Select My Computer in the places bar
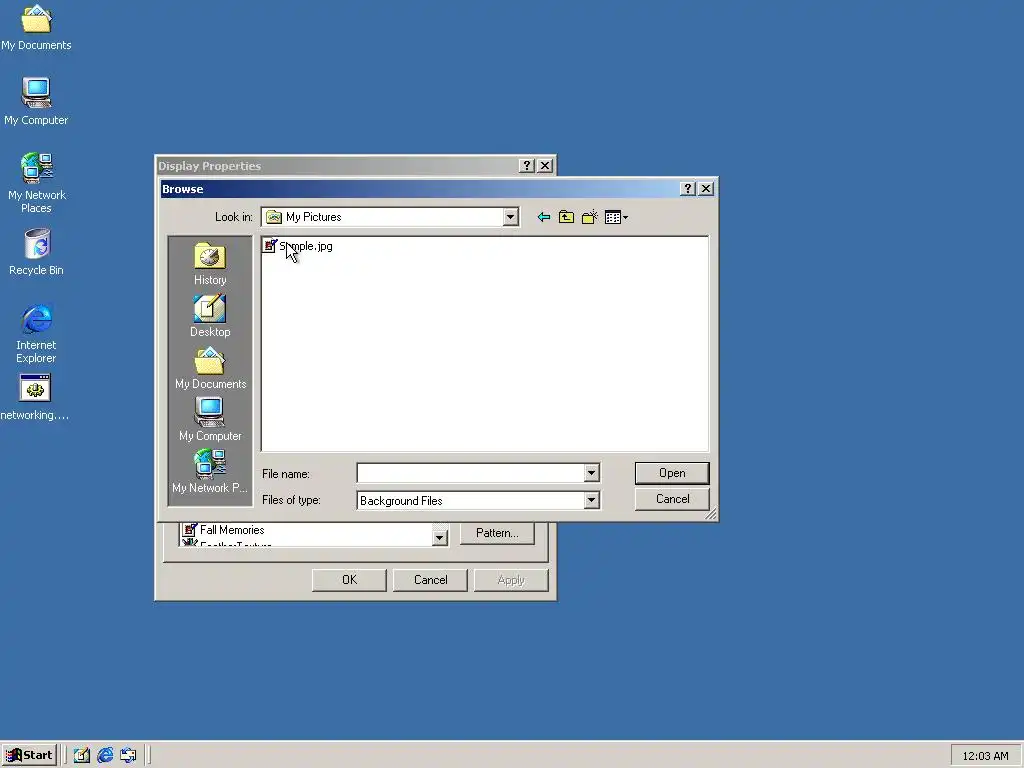 tap(210, 420)
